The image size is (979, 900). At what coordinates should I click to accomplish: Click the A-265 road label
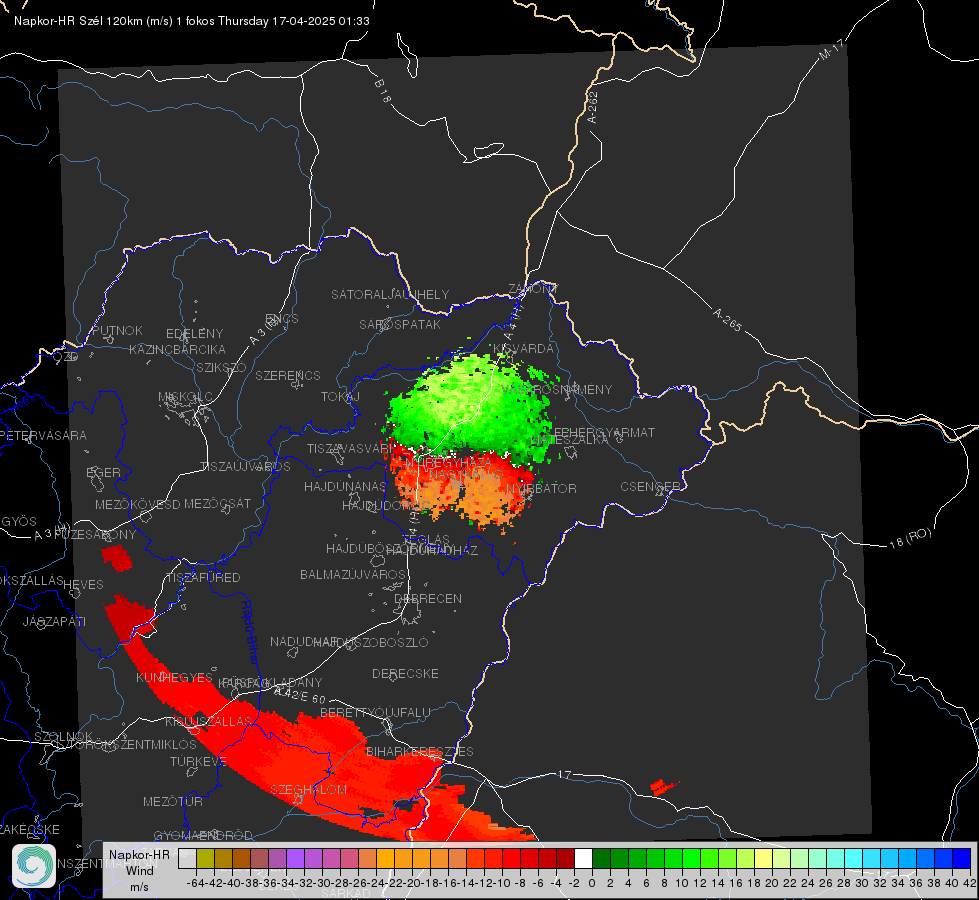pyautogui.click(x=727, y=320)
